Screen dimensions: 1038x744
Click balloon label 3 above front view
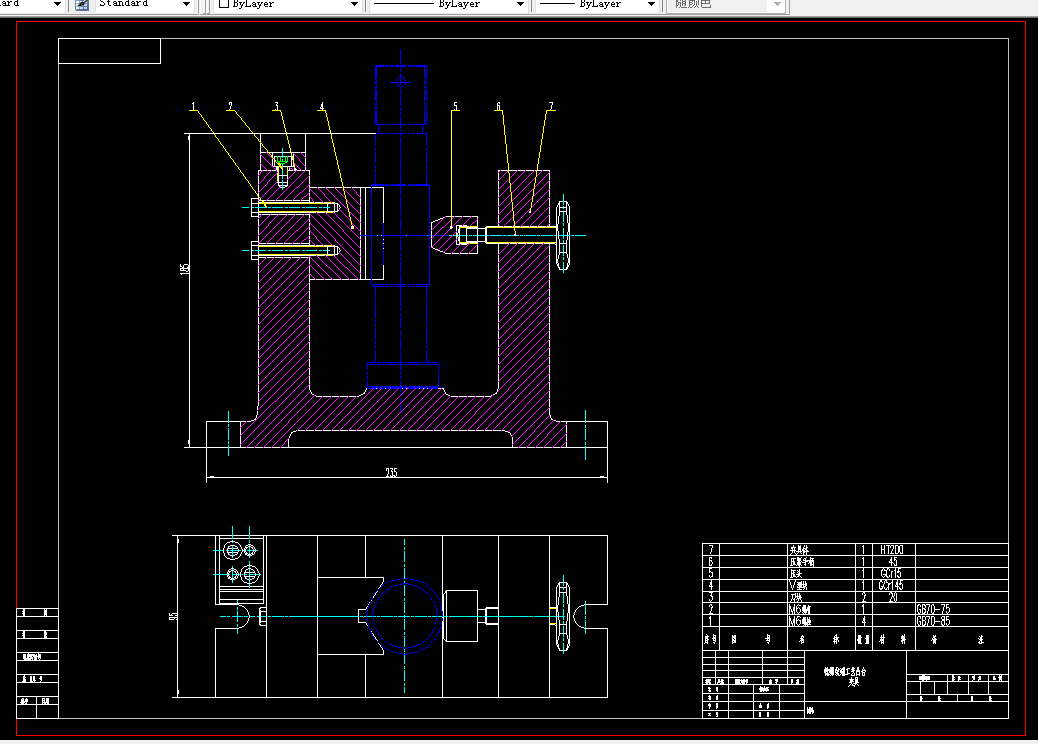click(x=277, y=106)
